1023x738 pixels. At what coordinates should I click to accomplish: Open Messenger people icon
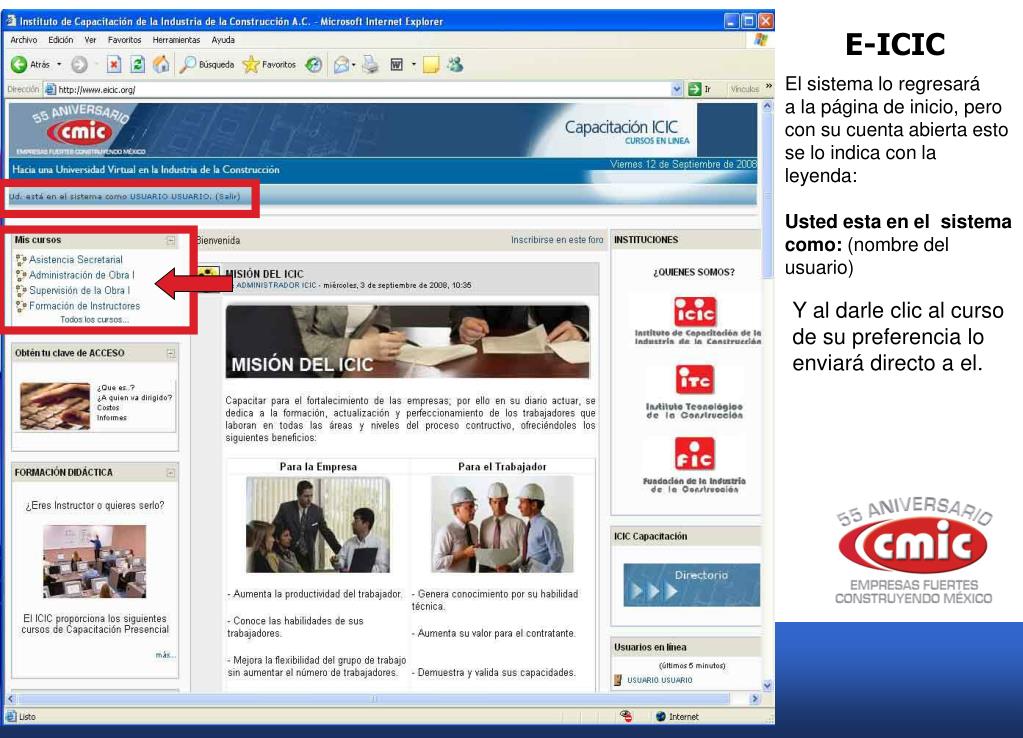pyautogui.click(x=455, y=64)
